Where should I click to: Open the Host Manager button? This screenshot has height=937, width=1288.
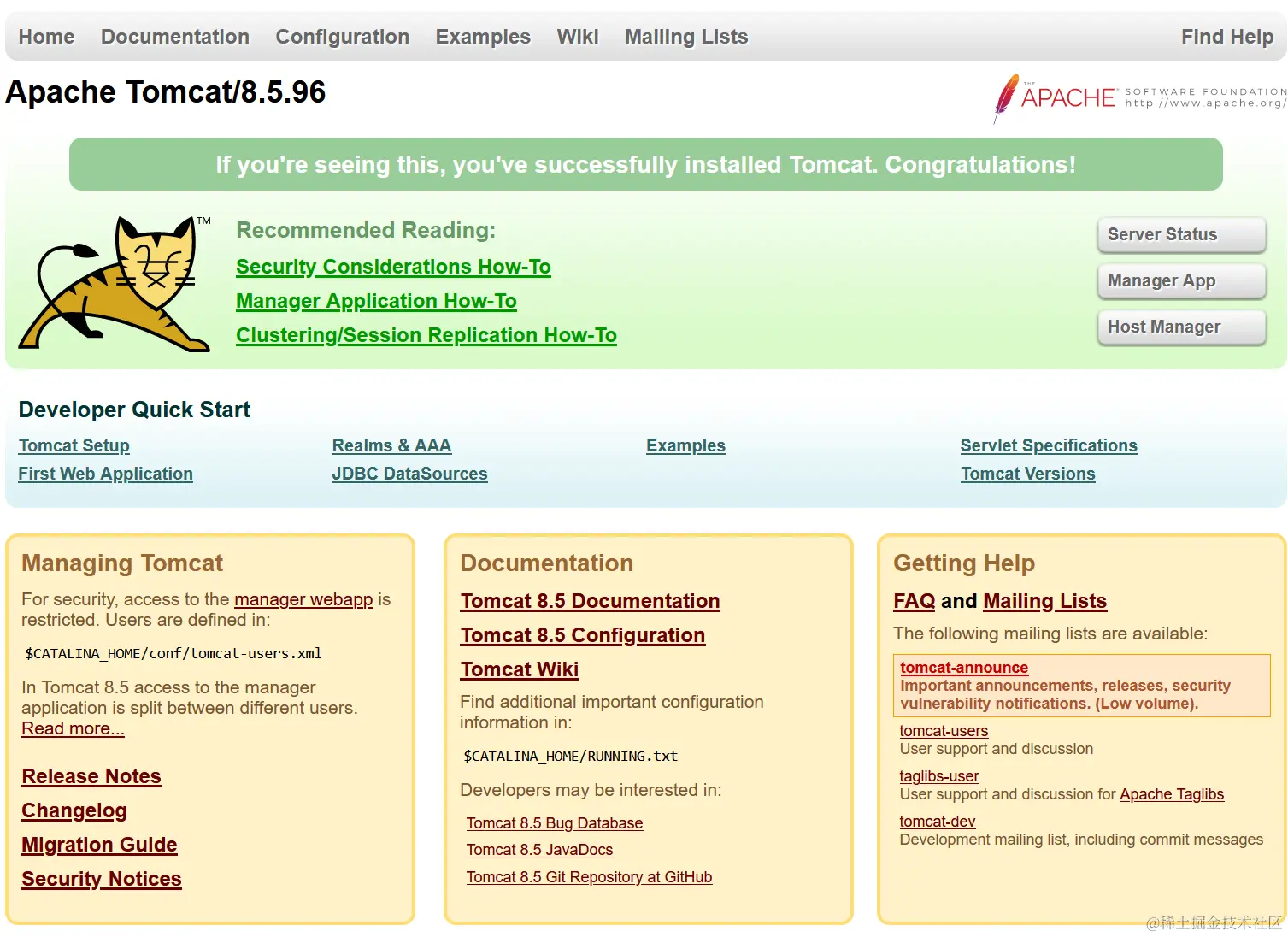[1181, 327]
